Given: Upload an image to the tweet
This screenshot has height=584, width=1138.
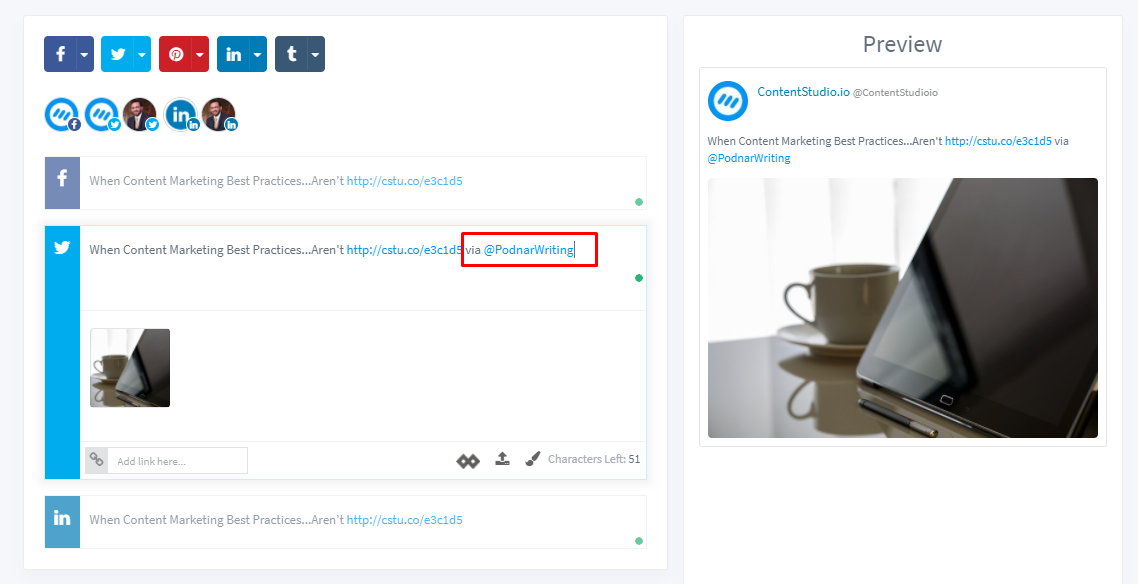Looking at the screenshot, I should click(502, 460).
